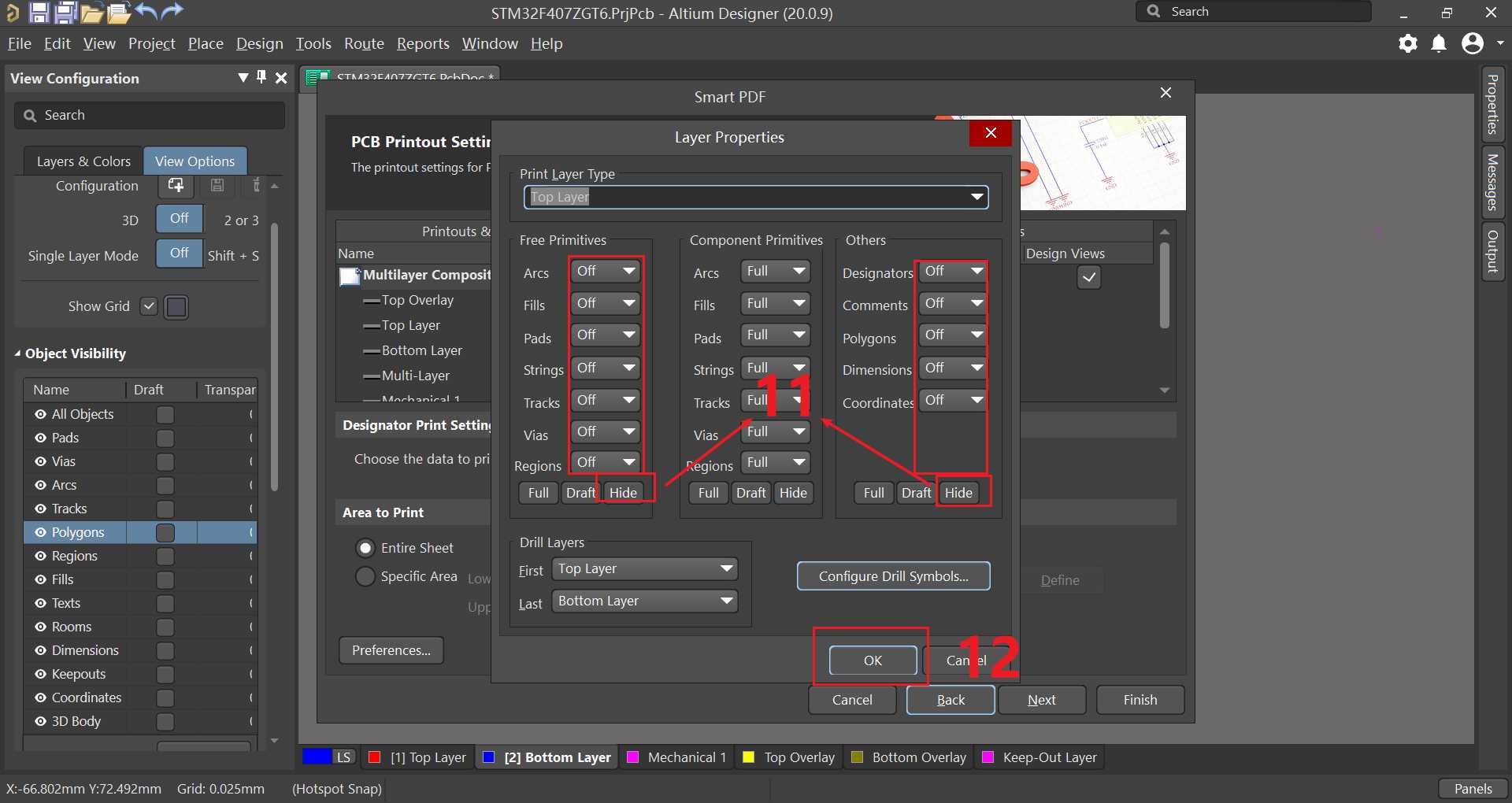The height and width of the screenshot is (803, 1512).
Task: Click OK in Layer Properties
Action: coord(873,661)
